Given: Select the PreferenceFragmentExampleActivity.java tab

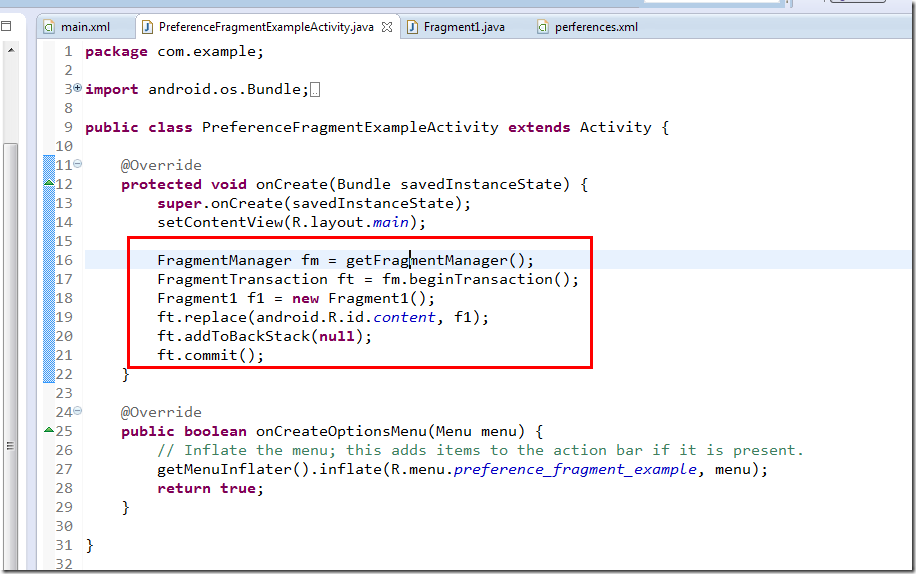Looking at the screenshot, I should pos(266,27).
